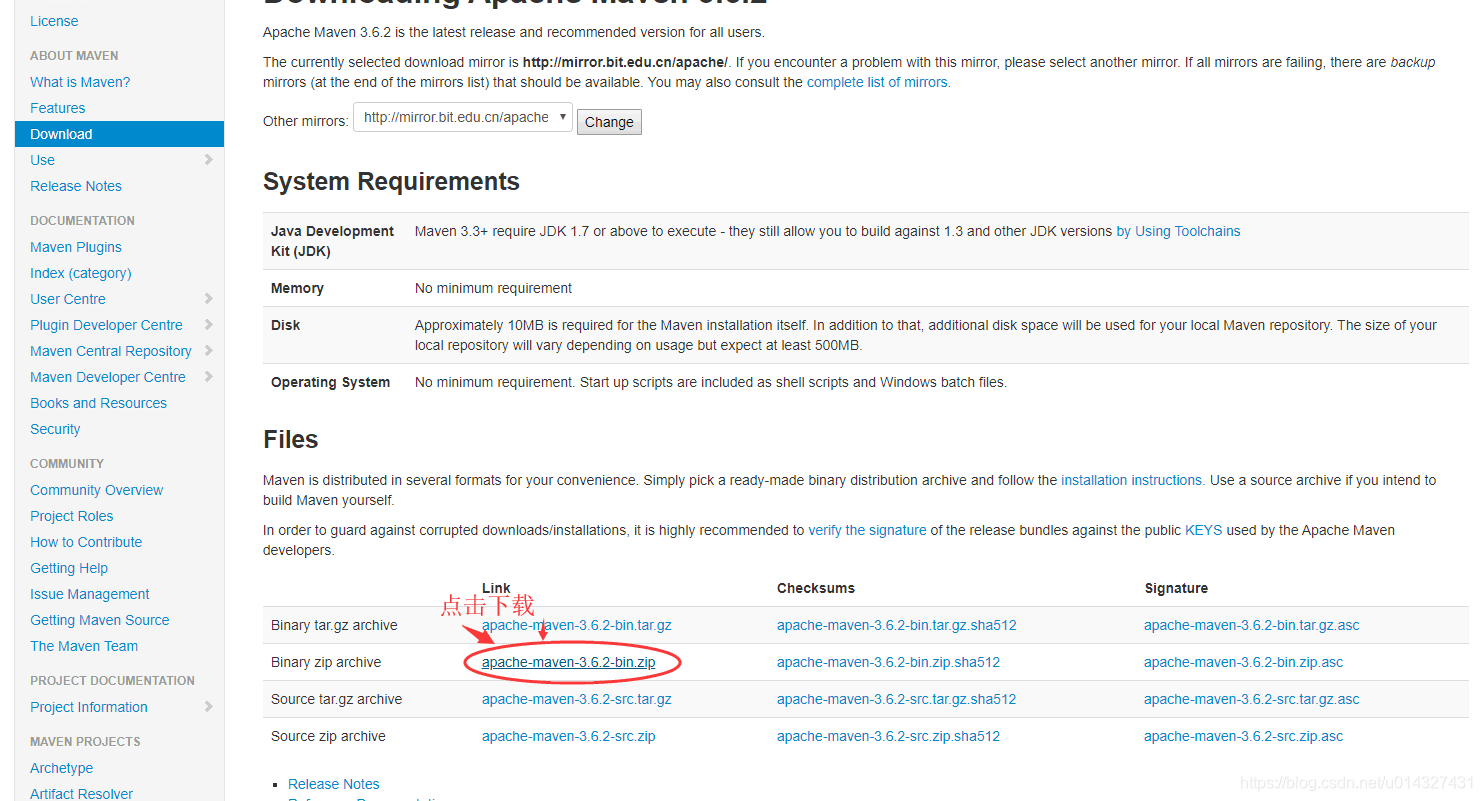Image resolution: width=1482 pixels, height=801 pixels.
Task: Select 'Source tar.gz archive' row label
Action: pos(336,699)
